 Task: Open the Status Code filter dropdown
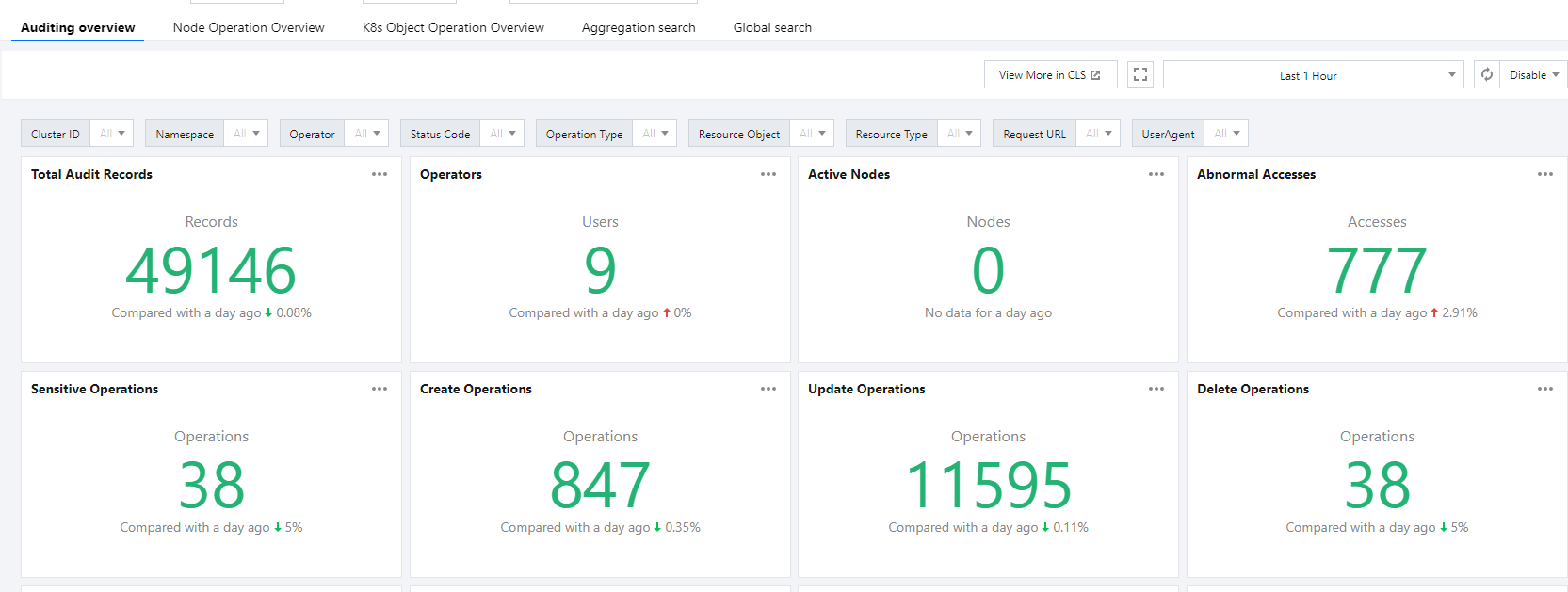(x=502, y=134)
